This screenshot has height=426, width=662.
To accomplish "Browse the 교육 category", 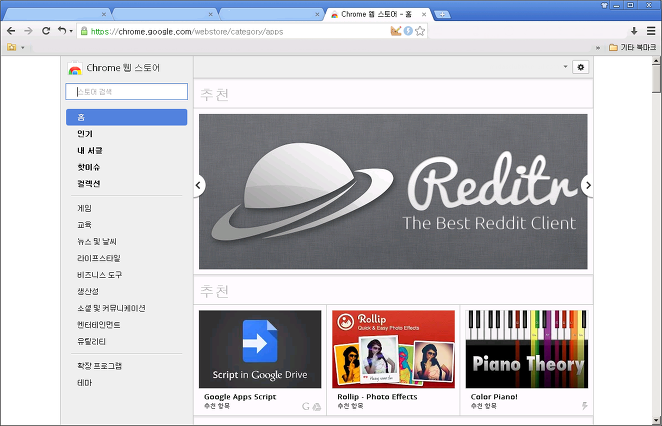I will click(x=84, y=225).
